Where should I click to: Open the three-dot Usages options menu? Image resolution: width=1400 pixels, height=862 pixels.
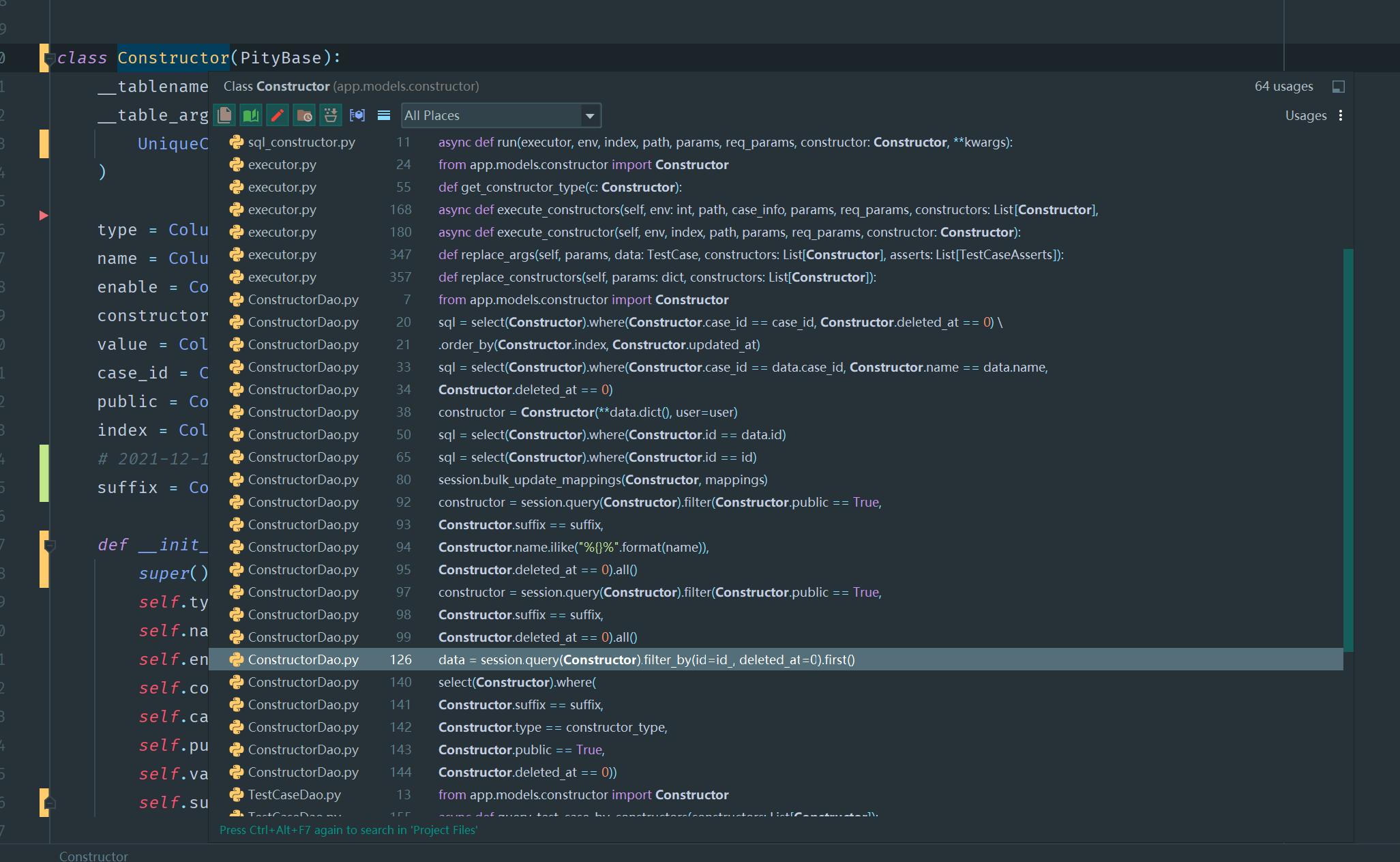(x=1341, y=115)
